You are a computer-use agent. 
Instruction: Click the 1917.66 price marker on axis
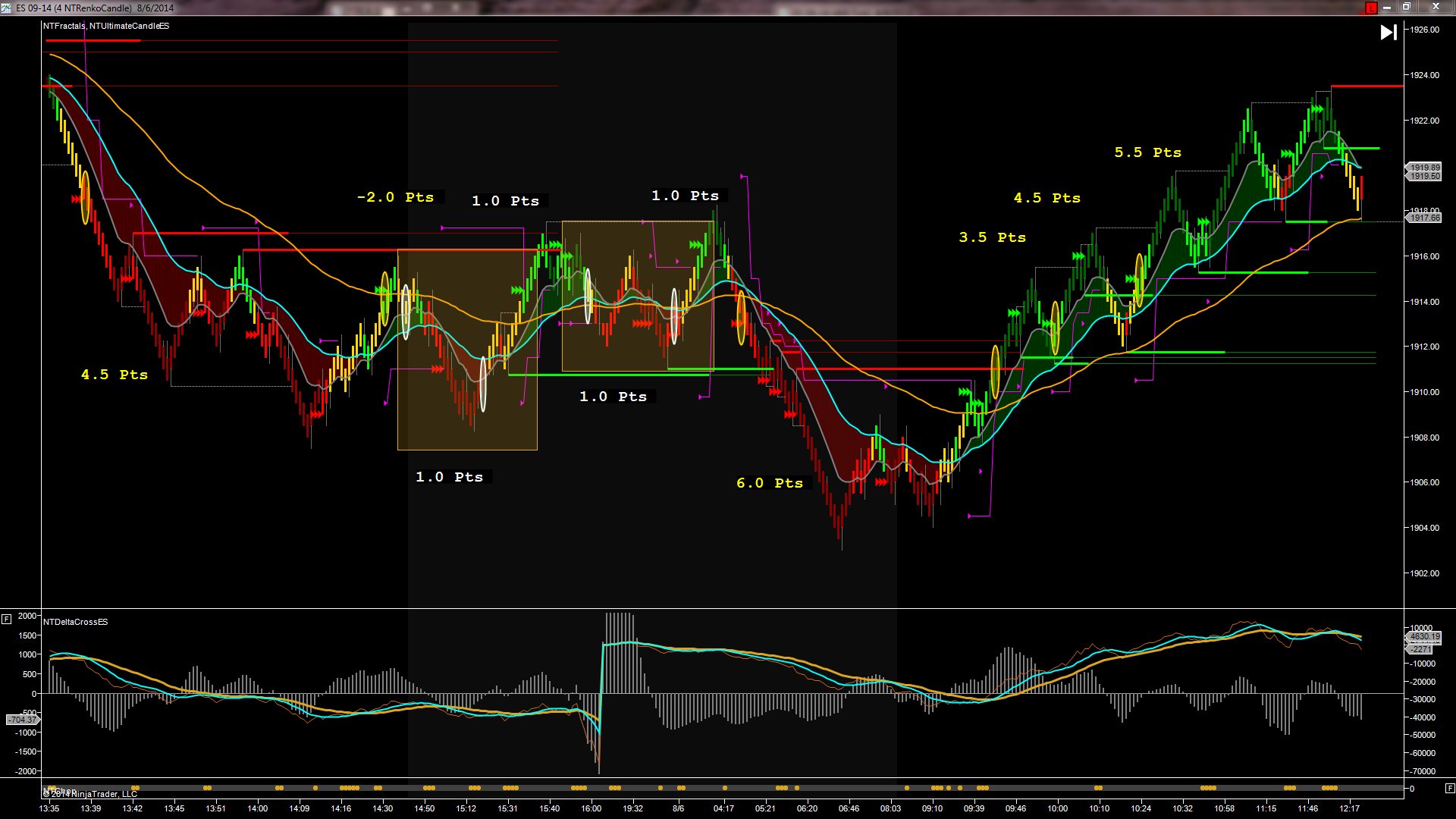coord(1424,218)
